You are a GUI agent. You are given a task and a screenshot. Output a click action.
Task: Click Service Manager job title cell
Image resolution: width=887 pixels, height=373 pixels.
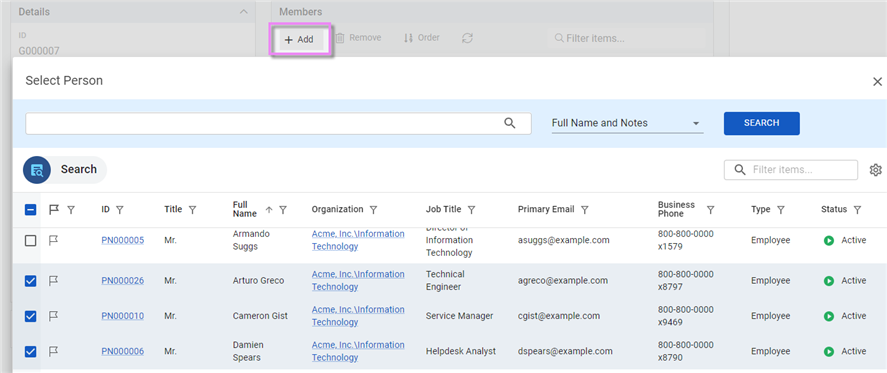click(459, 316)
